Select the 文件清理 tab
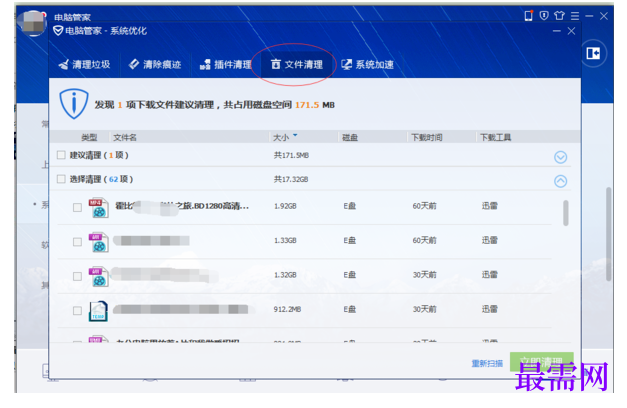 (297, 64)
